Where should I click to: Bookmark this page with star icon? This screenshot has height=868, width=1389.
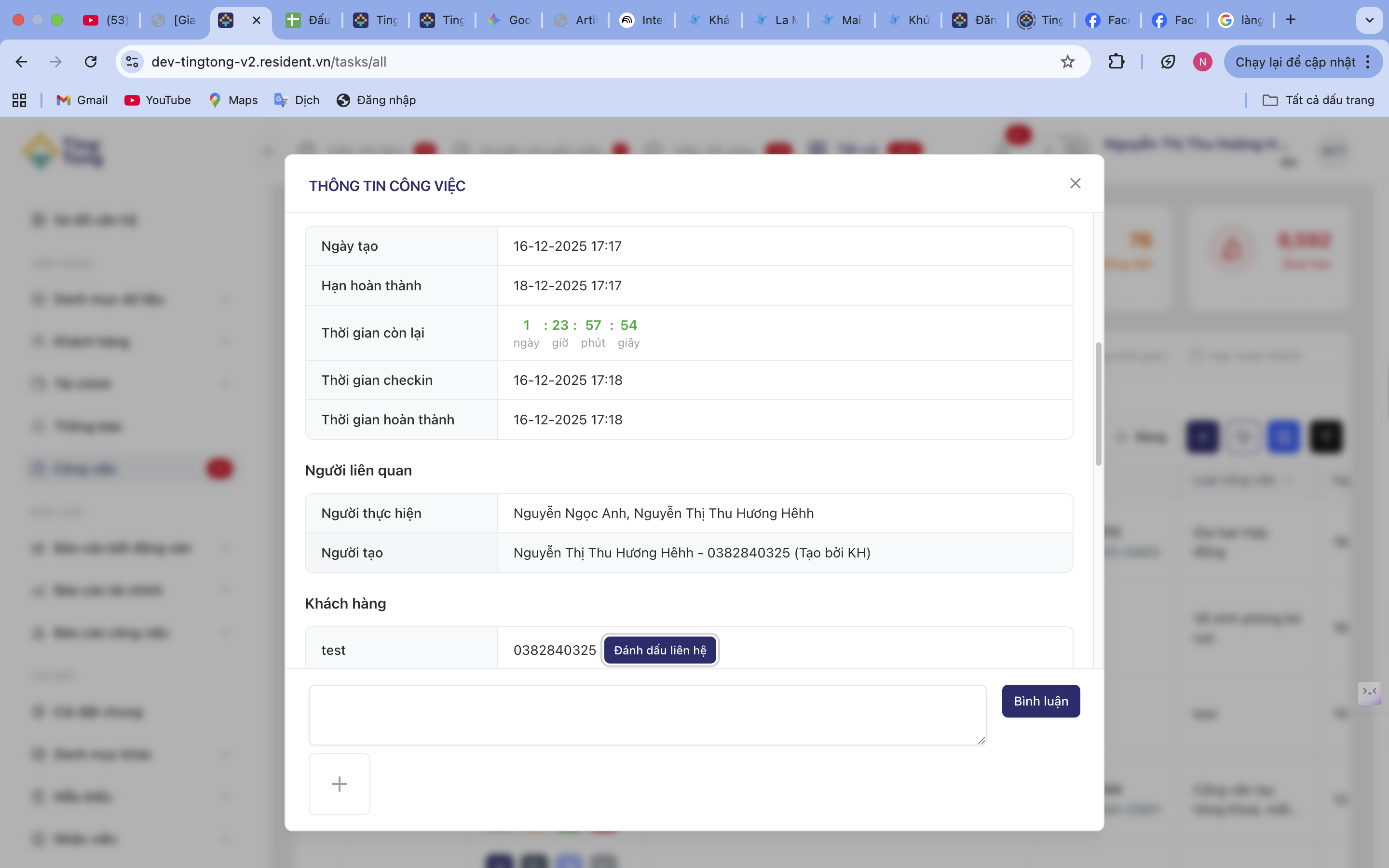[1067, 62]
